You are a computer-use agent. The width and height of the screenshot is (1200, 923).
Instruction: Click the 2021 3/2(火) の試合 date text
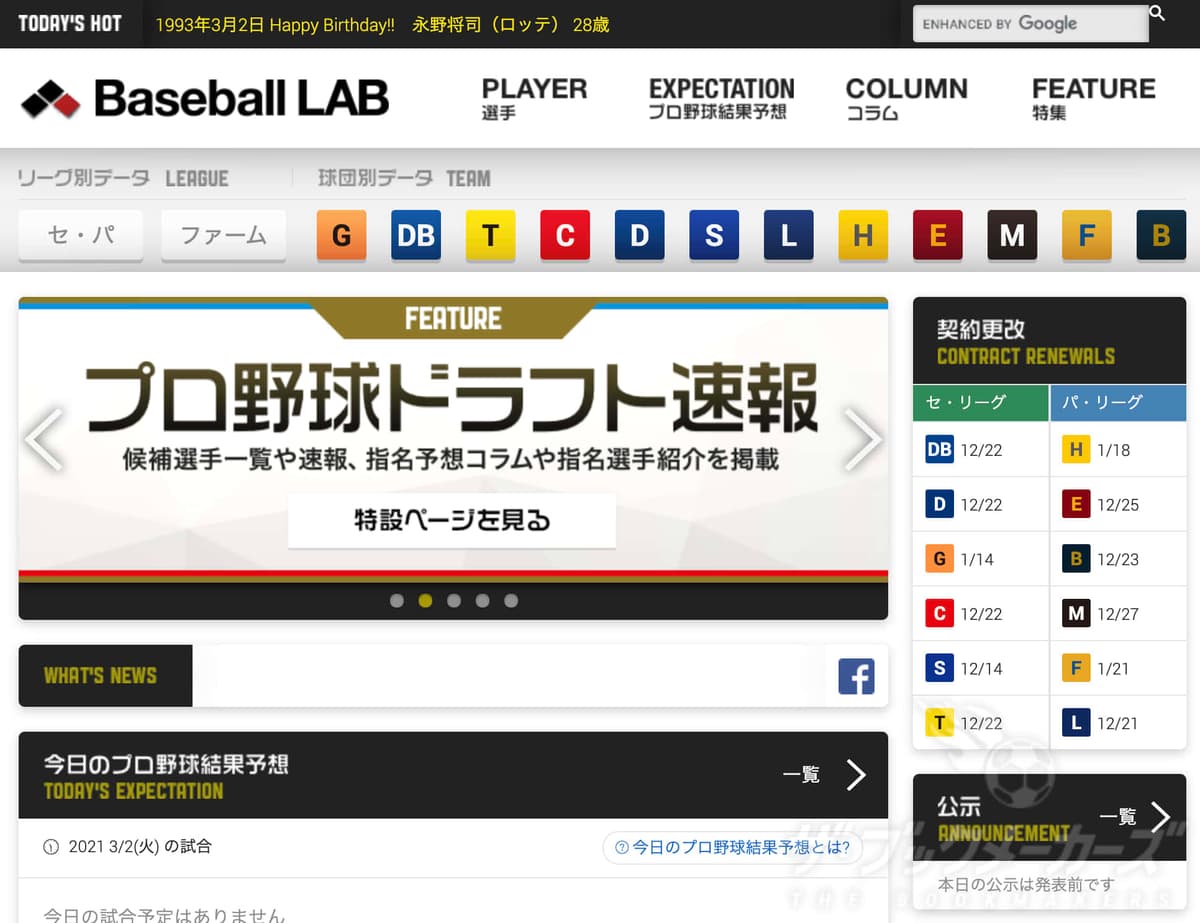click(140, 847)
